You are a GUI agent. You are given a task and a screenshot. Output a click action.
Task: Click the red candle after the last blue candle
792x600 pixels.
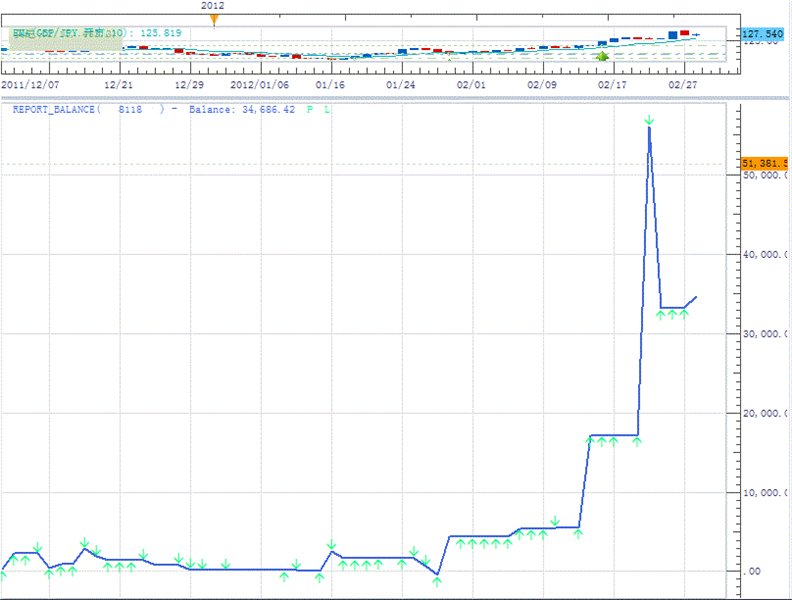click(x=685, y=34)
